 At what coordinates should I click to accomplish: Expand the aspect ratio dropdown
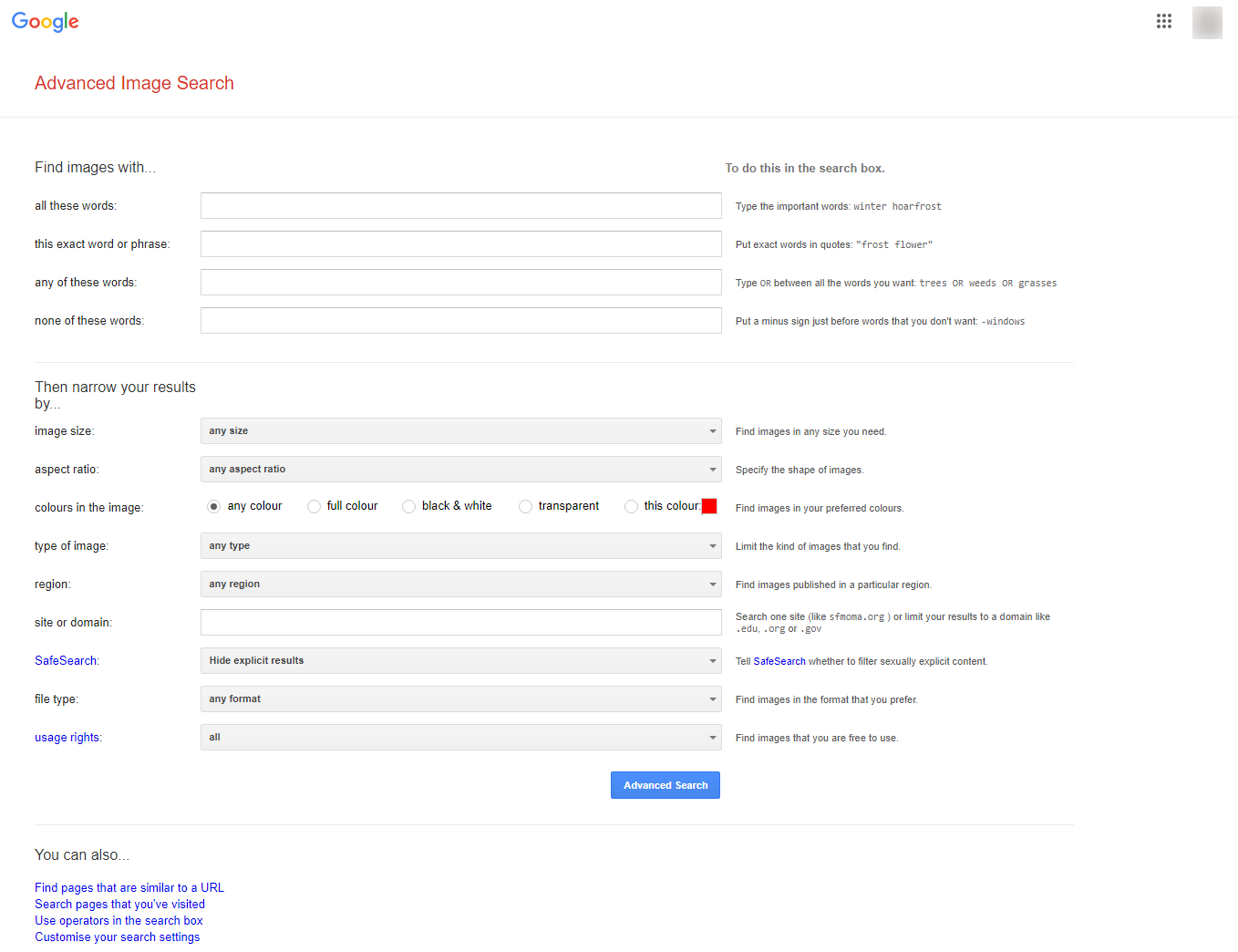[461, 470]
